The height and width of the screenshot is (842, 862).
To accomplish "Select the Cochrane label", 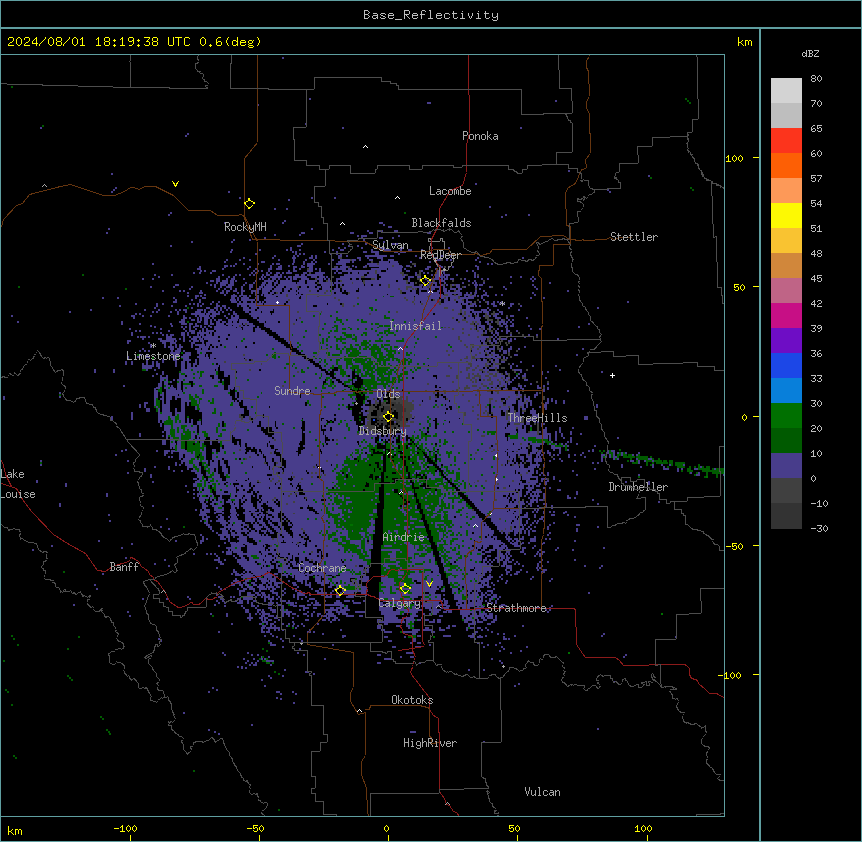I will tap(322, 568).
